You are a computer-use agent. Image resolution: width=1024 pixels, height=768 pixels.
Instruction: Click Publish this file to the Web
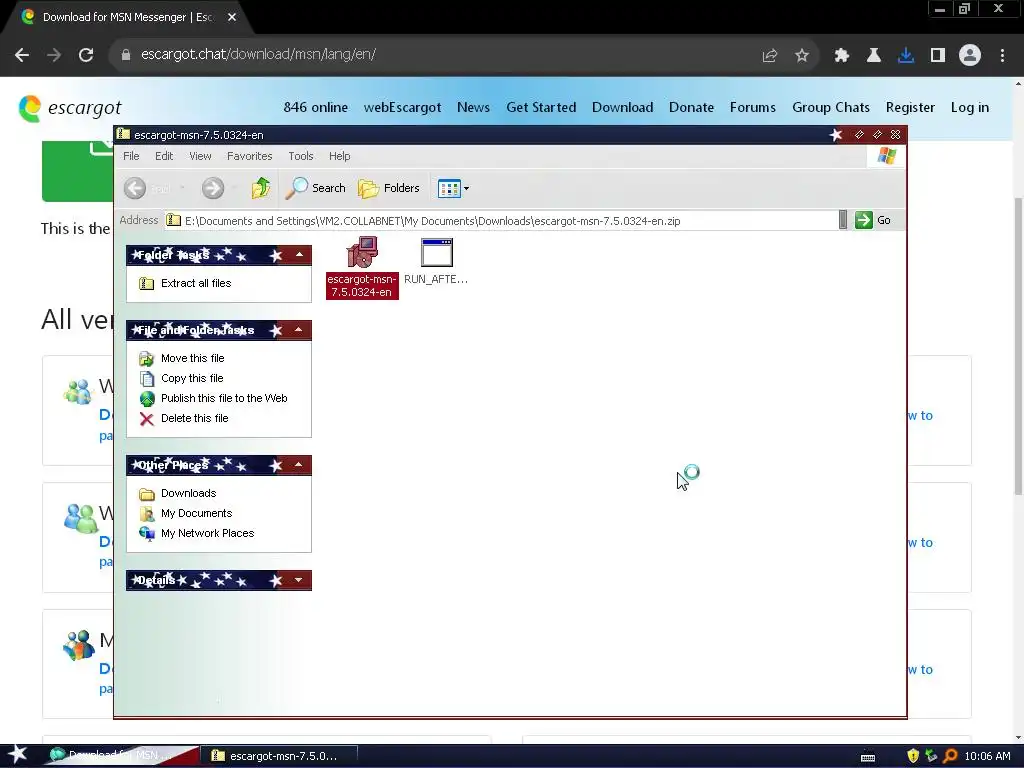coord(213,398)
